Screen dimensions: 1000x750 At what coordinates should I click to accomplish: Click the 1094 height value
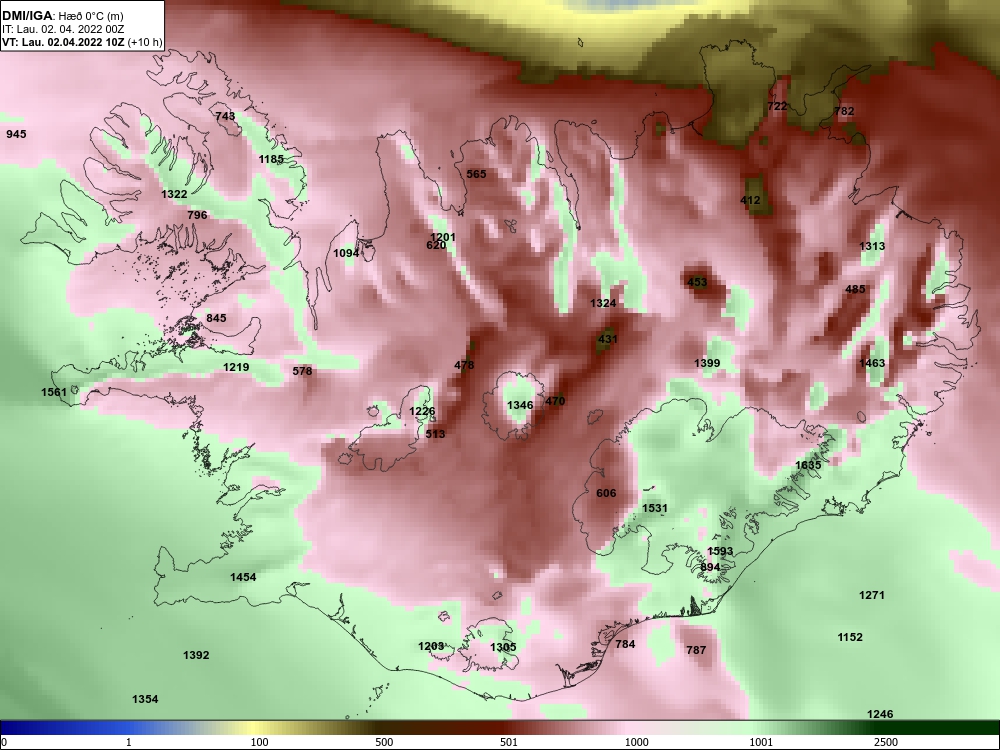coord(346,253)
